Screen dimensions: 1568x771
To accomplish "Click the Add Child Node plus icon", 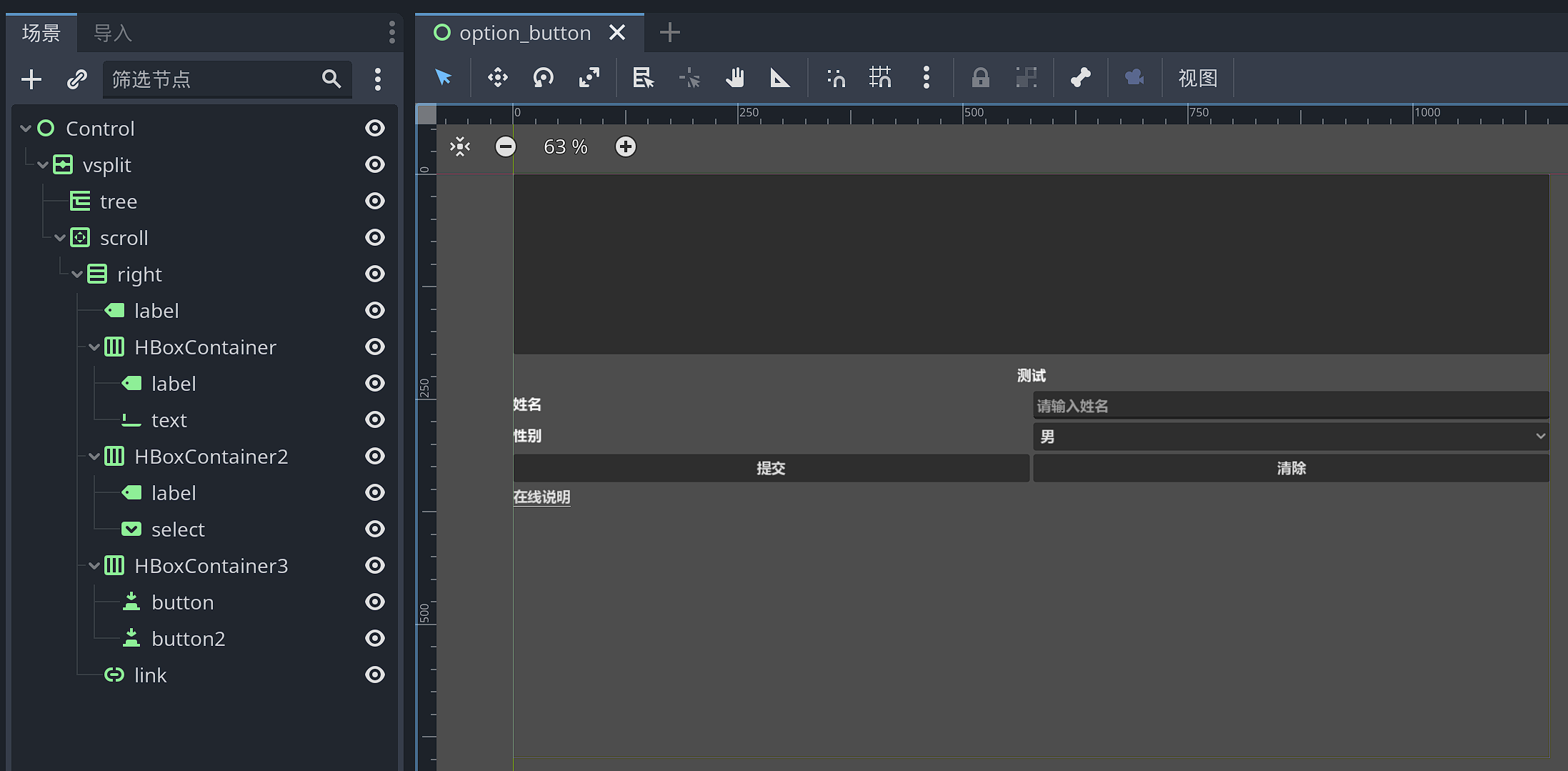I will pyautogui.click(x=31, y=79).
